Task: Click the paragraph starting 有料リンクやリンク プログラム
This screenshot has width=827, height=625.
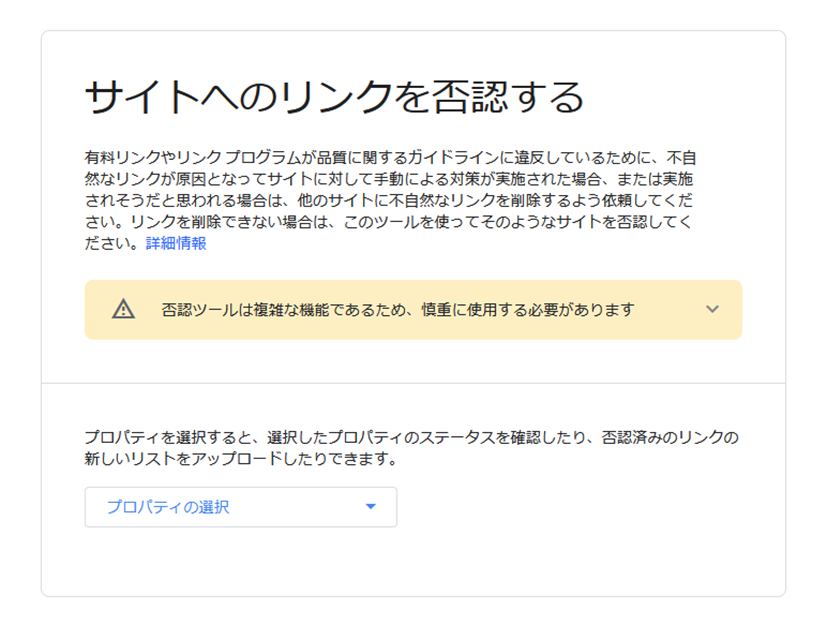Action: tap(390, 200)
